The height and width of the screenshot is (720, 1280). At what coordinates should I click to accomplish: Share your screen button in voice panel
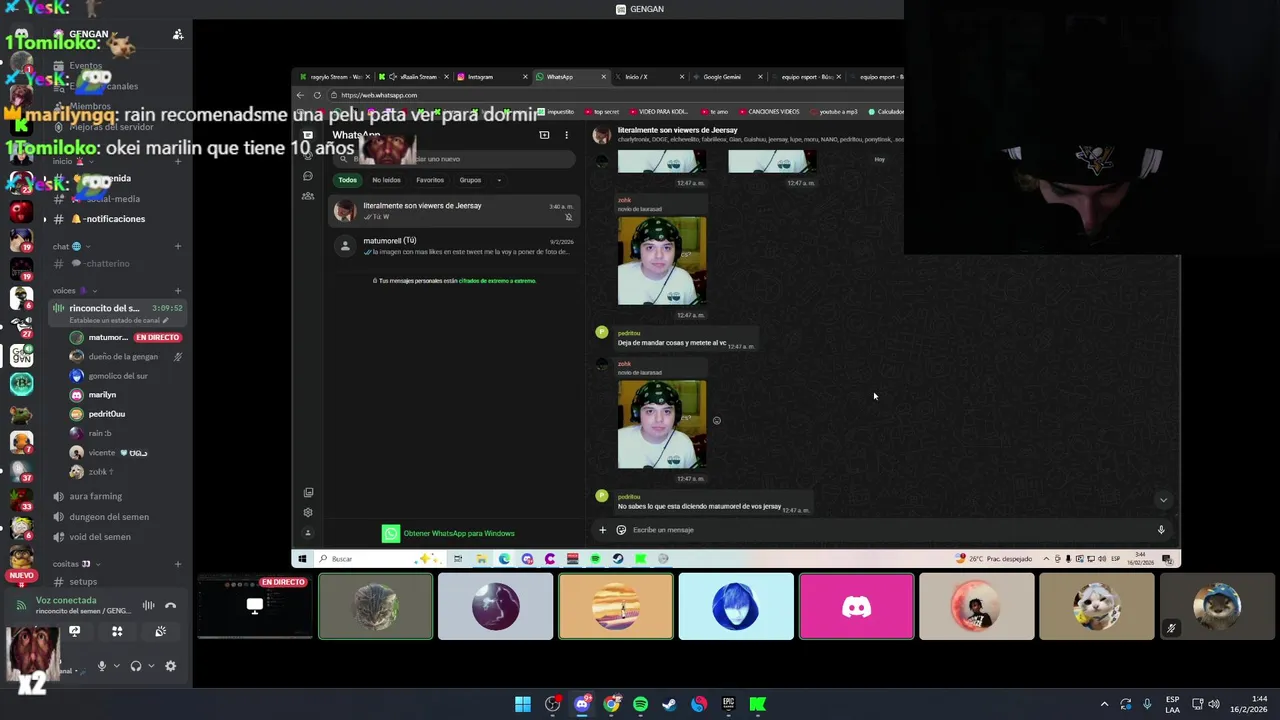click(74, 631)
